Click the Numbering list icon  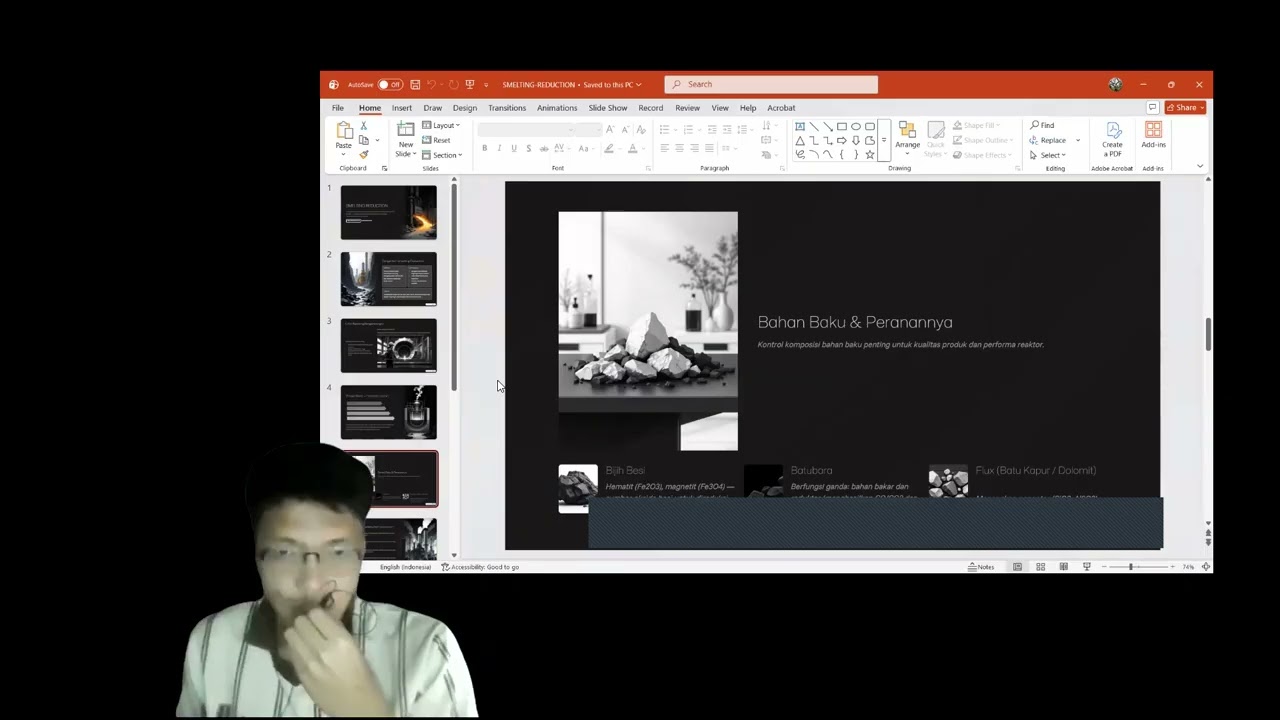688,130
